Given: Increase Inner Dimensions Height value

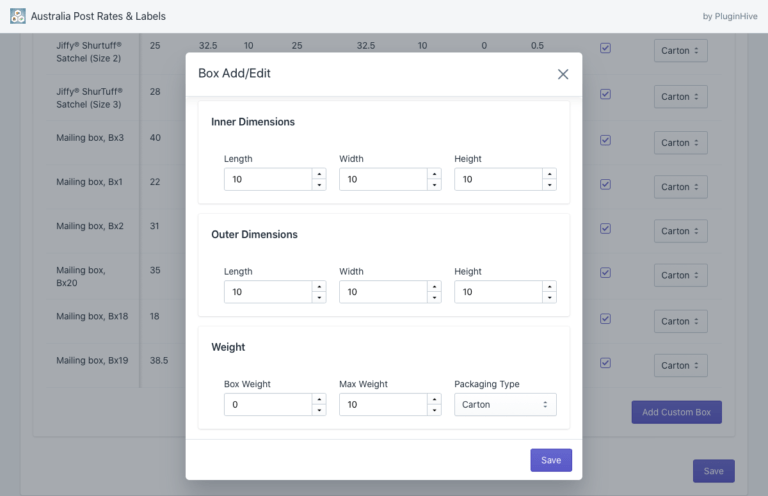Looking at the screenshot, I should pyautogui.click(x=549, y=174).
